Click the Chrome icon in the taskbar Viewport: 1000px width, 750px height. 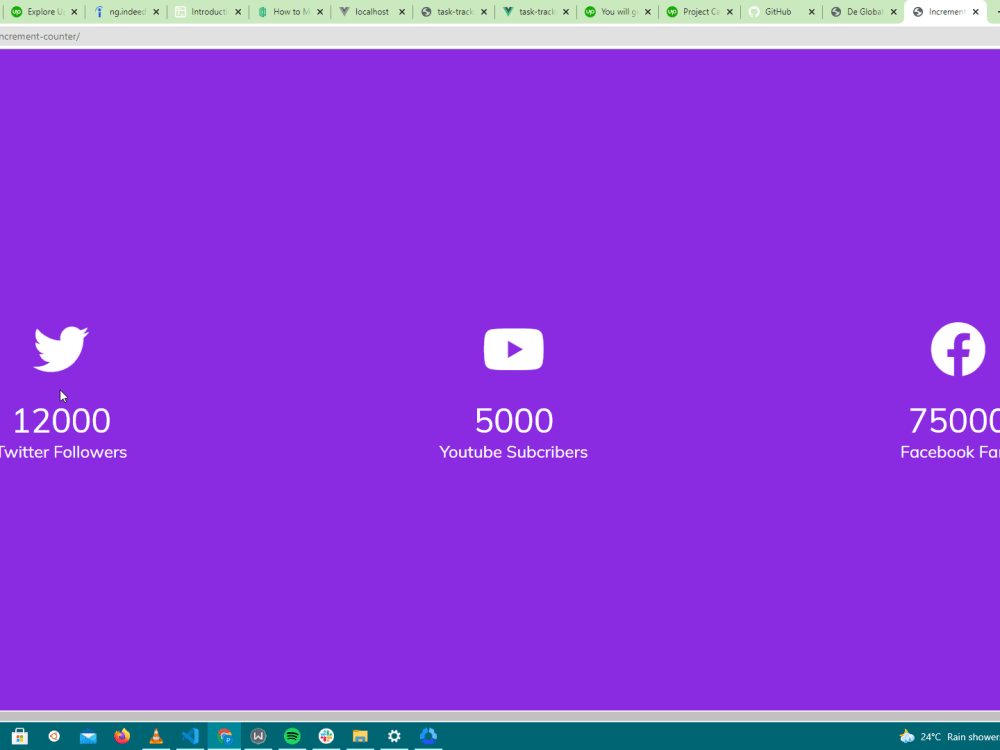click(x=224, y=736)
